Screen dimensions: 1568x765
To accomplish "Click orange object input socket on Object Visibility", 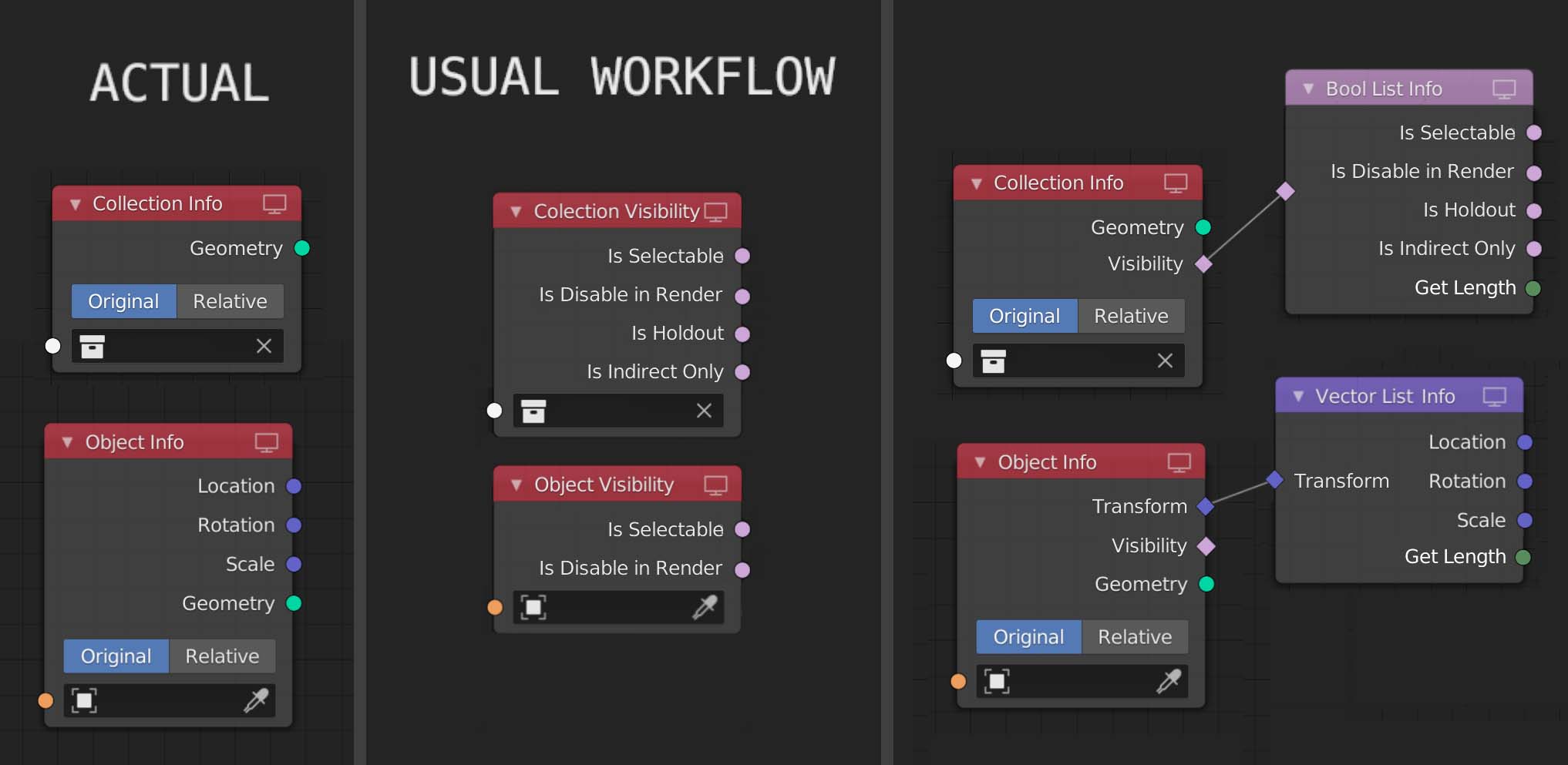I will (x=495, y=607).
